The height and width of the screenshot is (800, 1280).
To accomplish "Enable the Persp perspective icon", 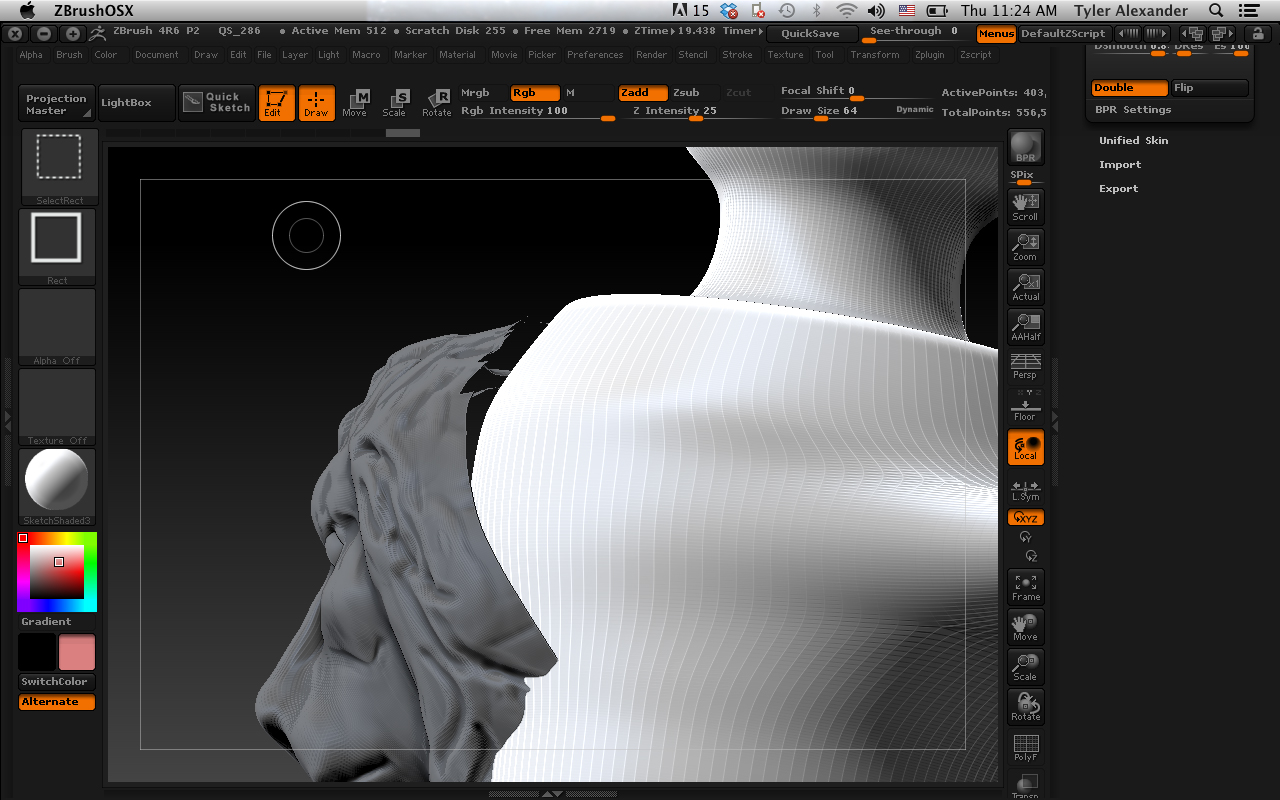I will coord(1024,367).
